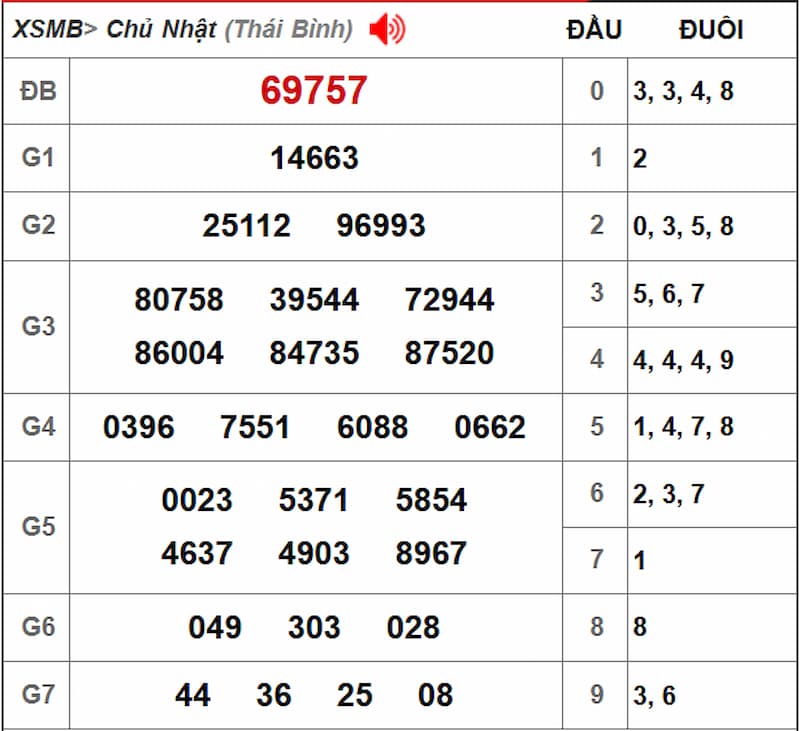Select the tail values 4, 4, 4, 9
The height and width of the screenshot is (731, 800).
pyautogui.click(x=683, y=360)
